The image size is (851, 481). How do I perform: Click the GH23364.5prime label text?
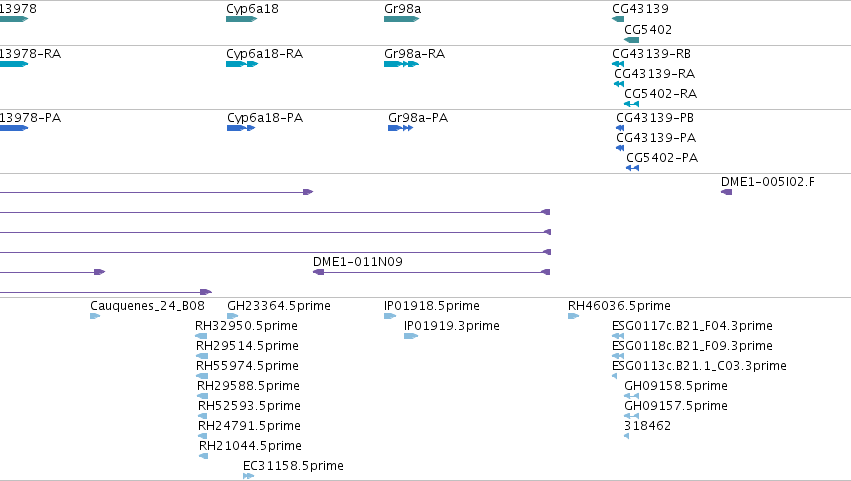tap(279, 306)
